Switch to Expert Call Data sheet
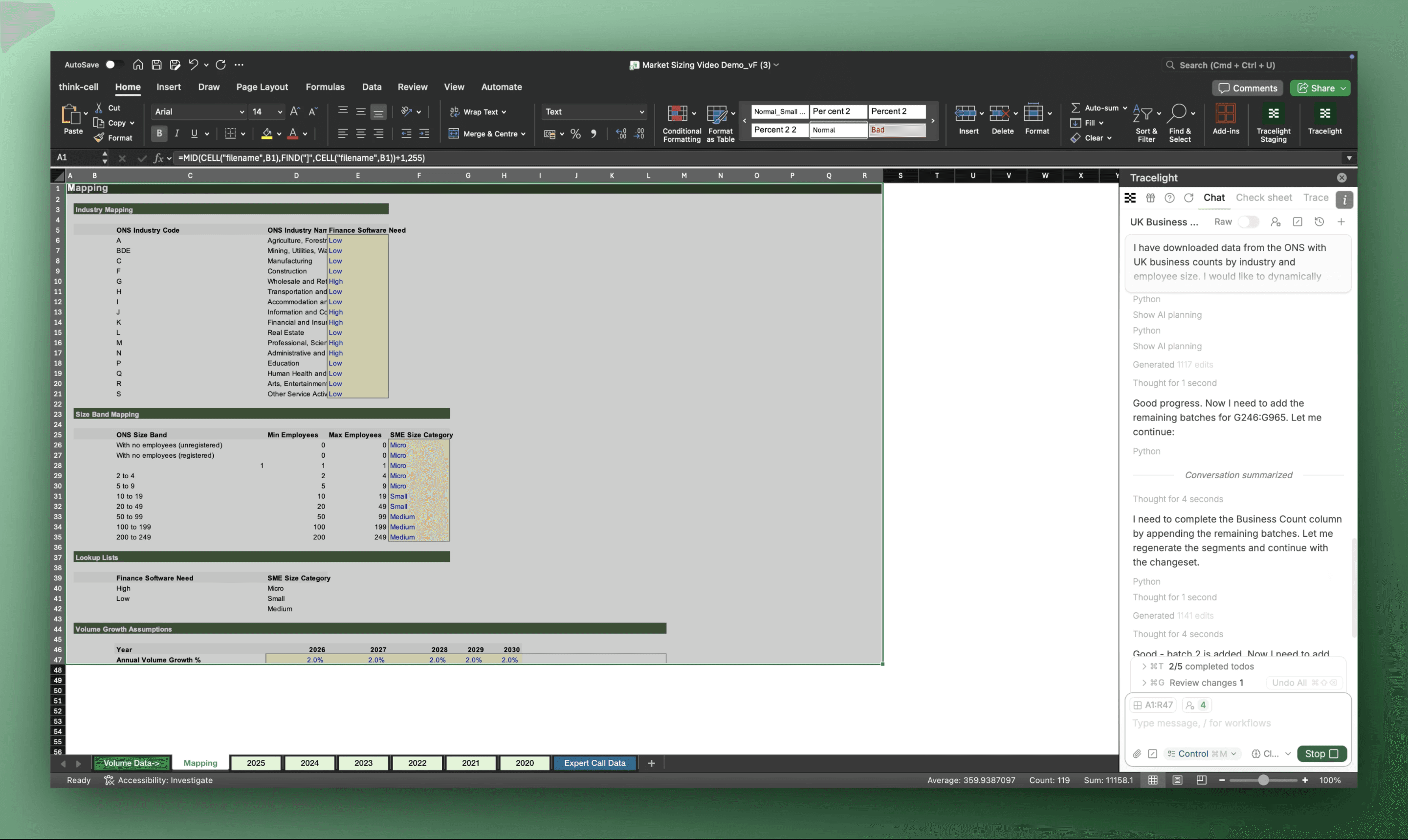The height and width of the screenshot is (840, 1408). click(x=594, y=763)
